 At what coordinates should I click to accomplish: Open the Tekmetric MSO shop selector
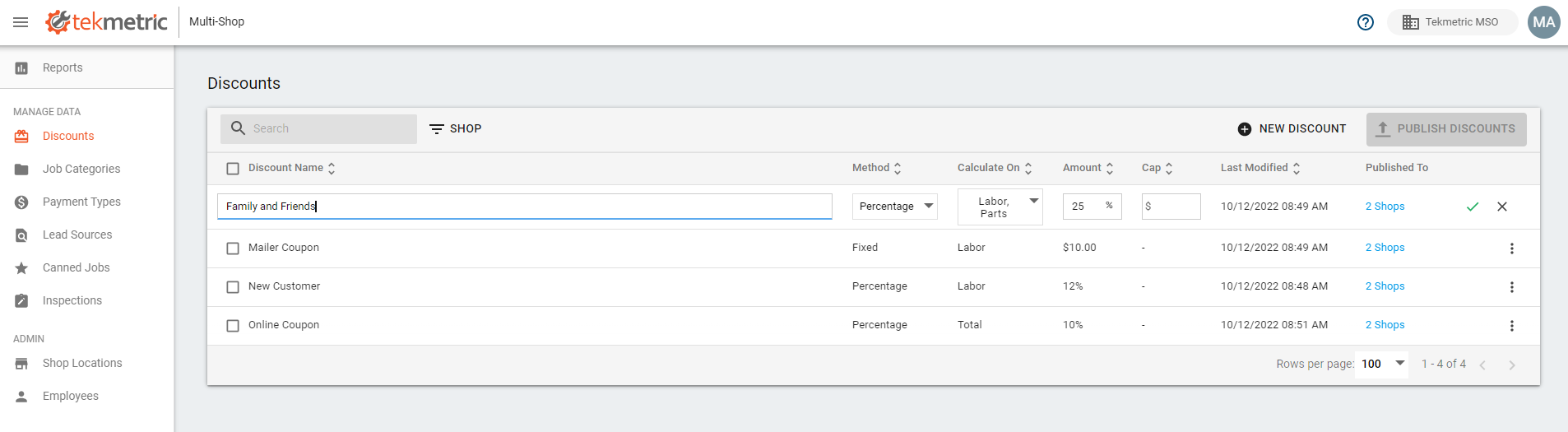coord(1452,22)
